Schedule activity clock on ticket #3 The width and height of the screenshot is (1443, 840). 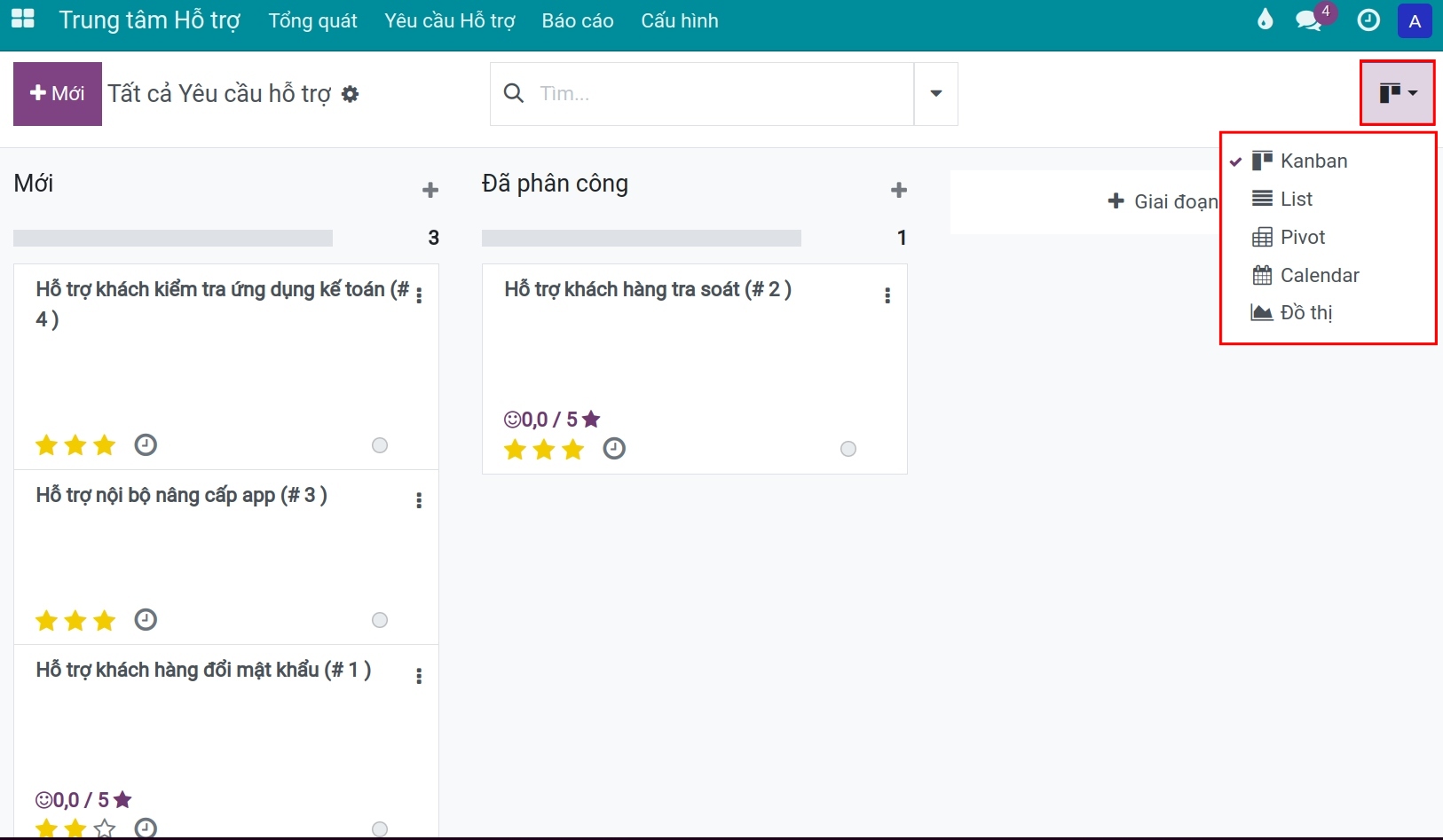[x=146, y=619]
